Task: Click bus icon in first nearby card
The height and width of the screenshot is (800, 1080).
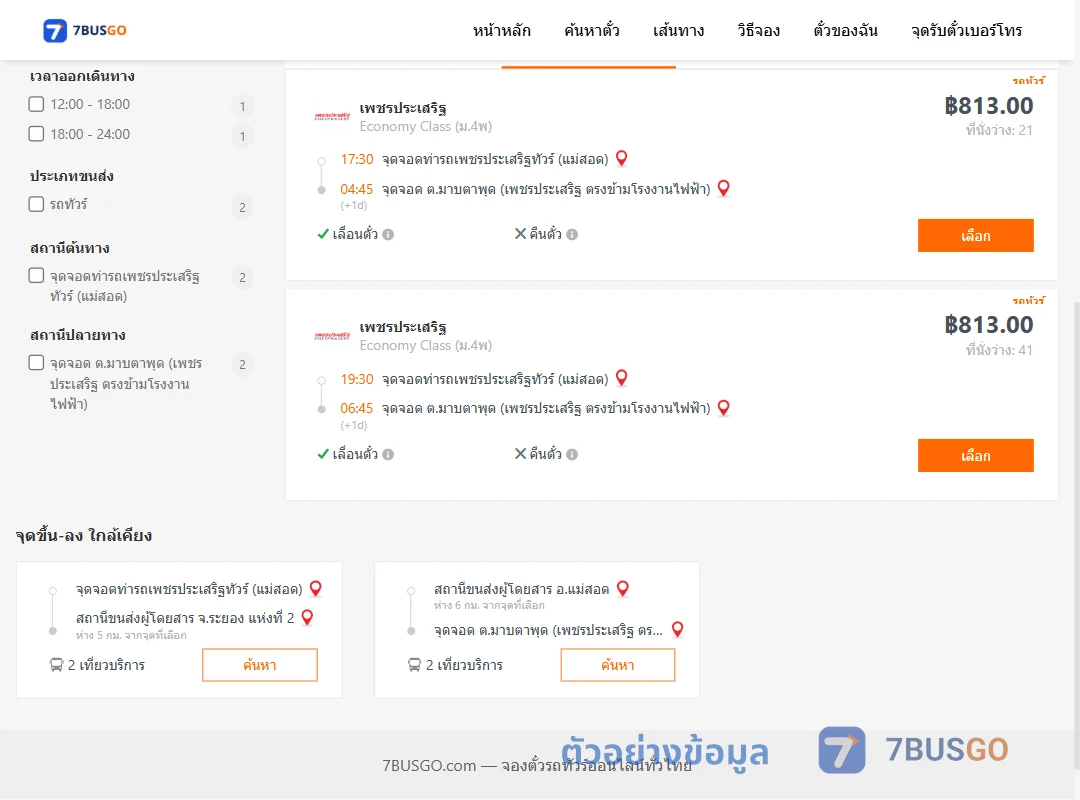Action: pyautogui.click(x=56, y=665)
